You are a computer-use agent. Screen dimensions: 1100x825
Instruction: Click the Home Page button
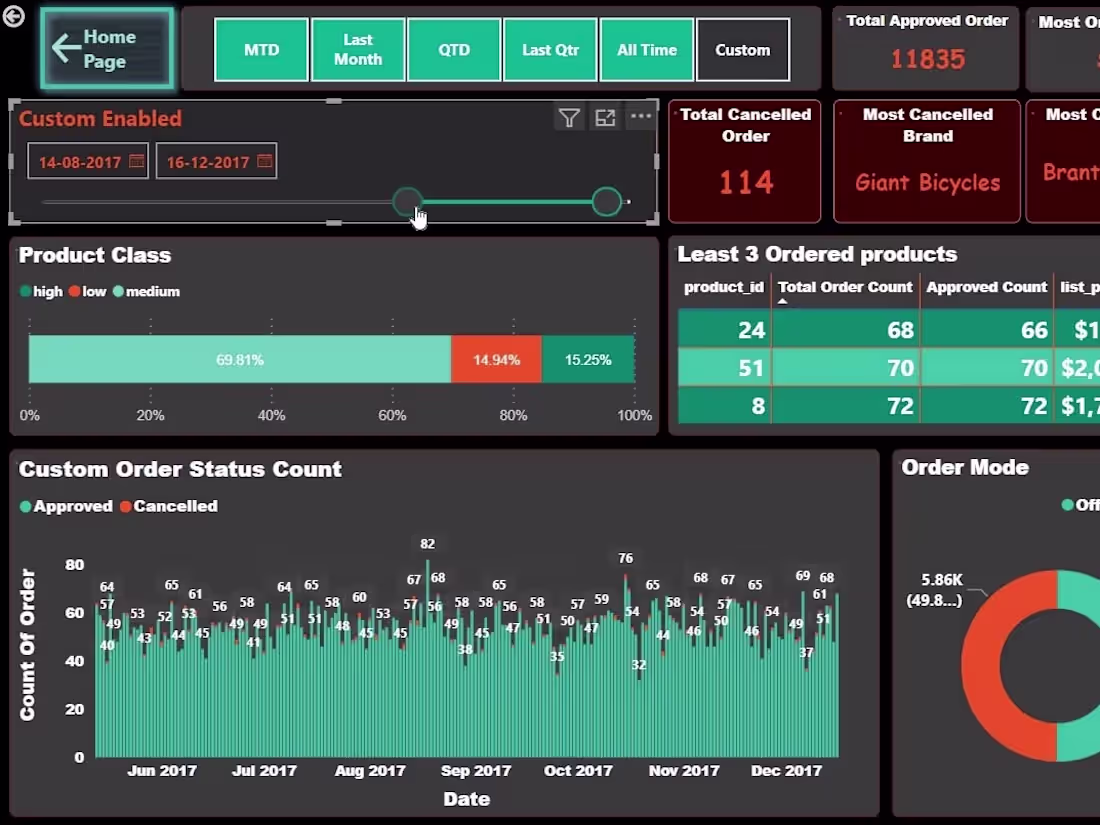(x=107, y=47)
